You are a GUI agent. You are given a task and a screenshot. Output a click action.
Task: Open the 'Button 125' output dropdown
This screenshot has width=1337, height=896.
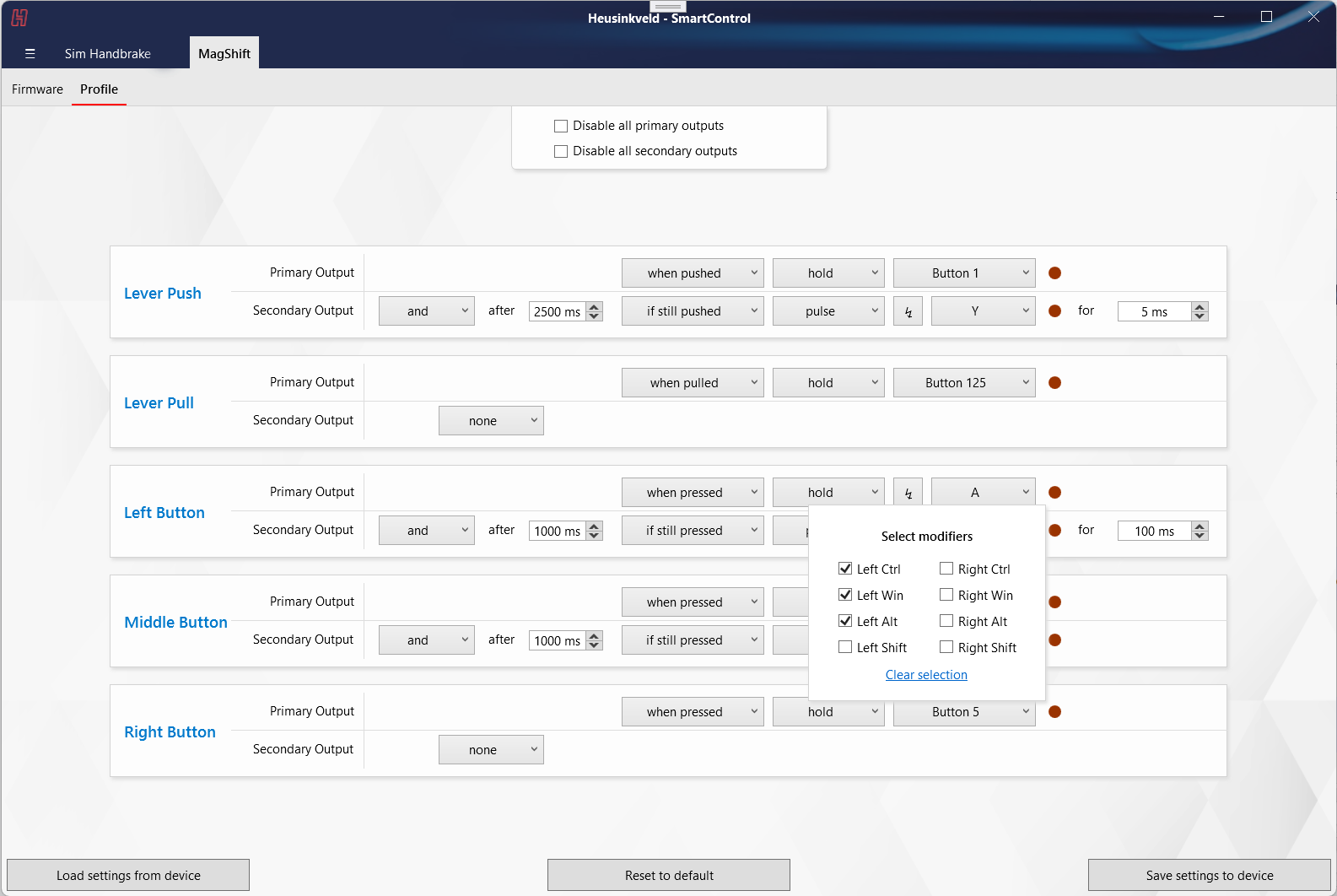click(964, 383)
